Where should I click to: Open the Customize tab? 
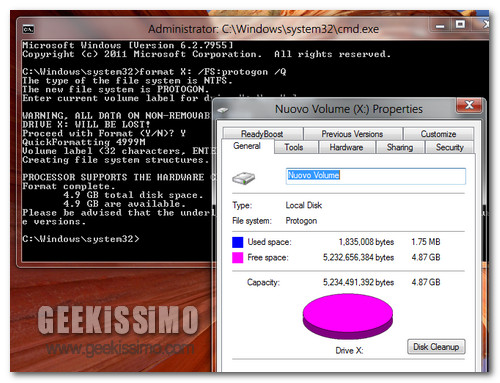pyautogui.click(x=438, y=134)
